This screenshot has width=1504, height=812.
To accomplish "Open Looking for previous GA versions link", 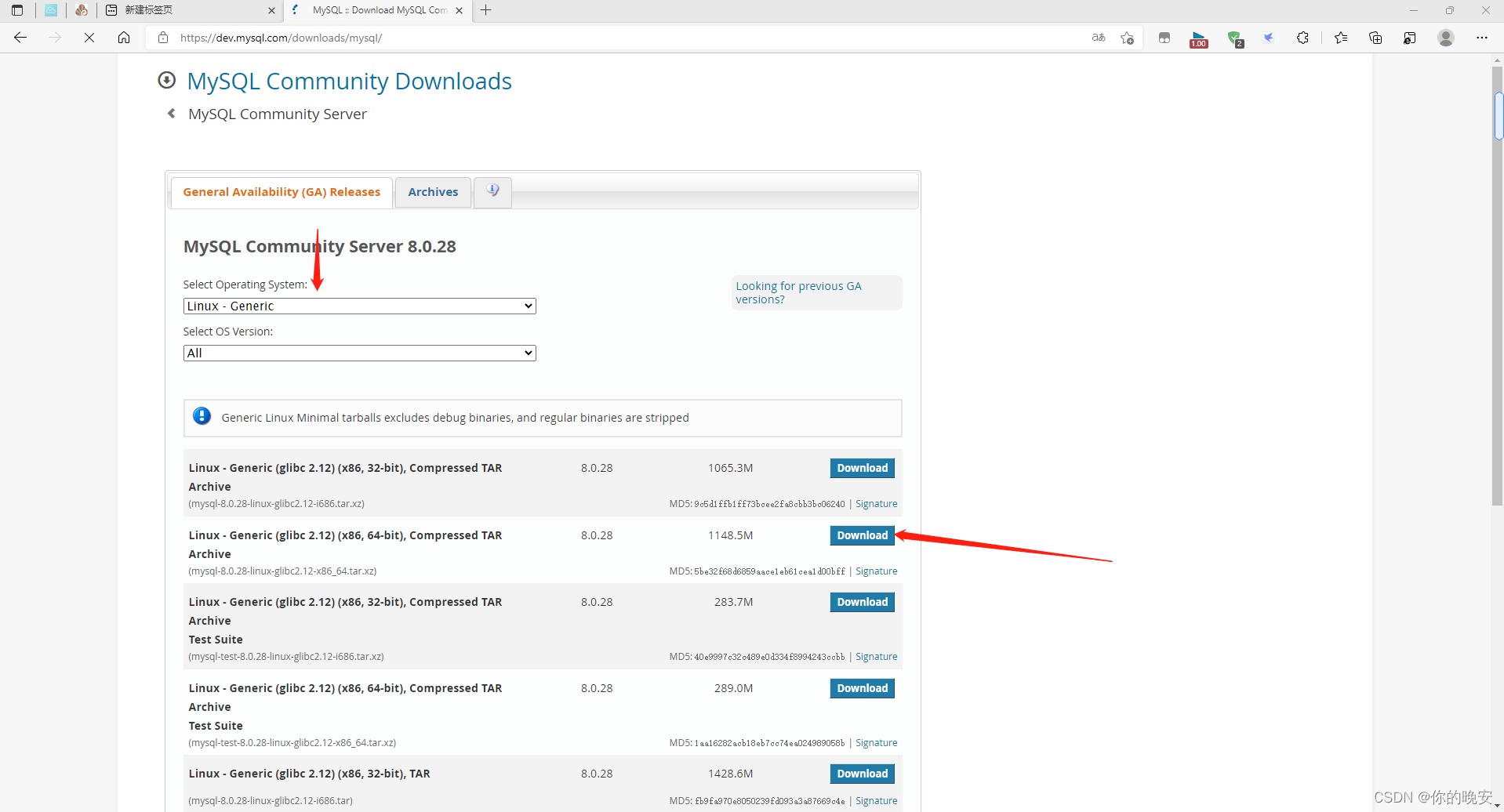I will coord(798,292).
